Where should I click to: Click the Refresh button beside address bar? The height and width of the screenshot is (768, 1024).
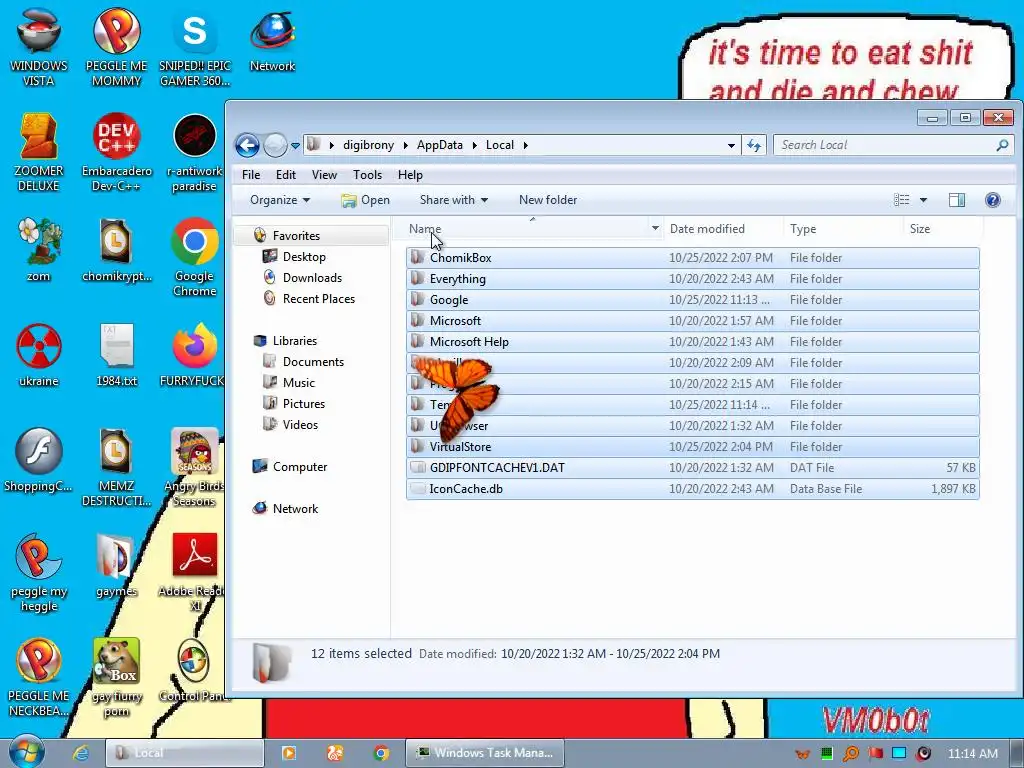pyautogui.click(x=754, y=145)
